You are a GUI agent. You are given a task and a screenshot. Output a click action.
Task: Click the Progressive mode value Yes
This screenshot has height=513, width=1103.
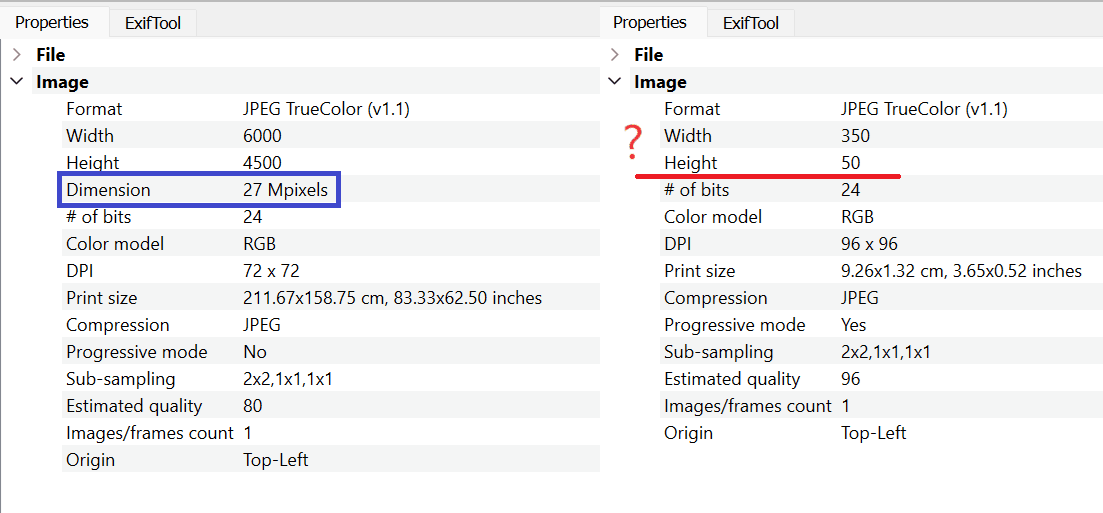click(x=854, y=325)
